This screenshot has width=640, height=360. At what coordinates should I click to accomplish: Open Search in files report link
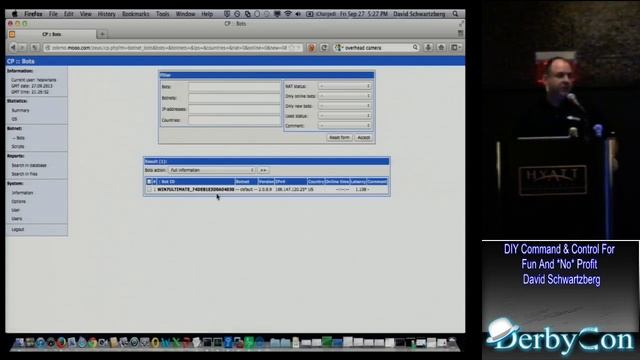24,174
